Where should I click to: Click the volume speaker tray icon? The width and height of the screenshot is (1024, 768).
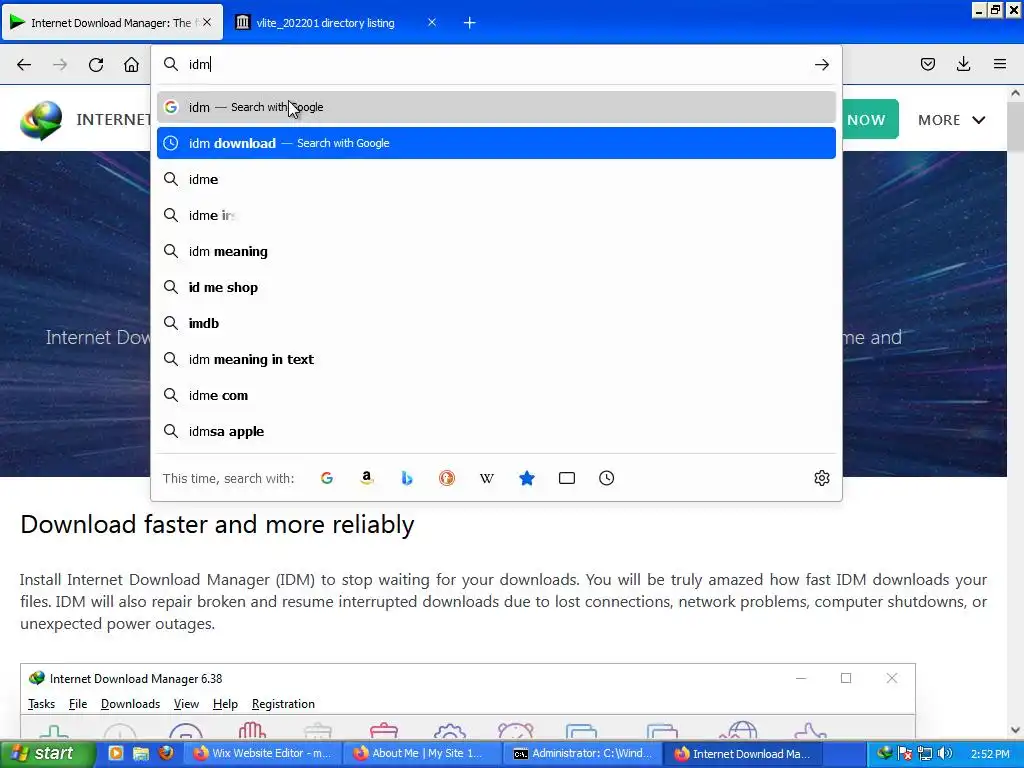[946, 754]
